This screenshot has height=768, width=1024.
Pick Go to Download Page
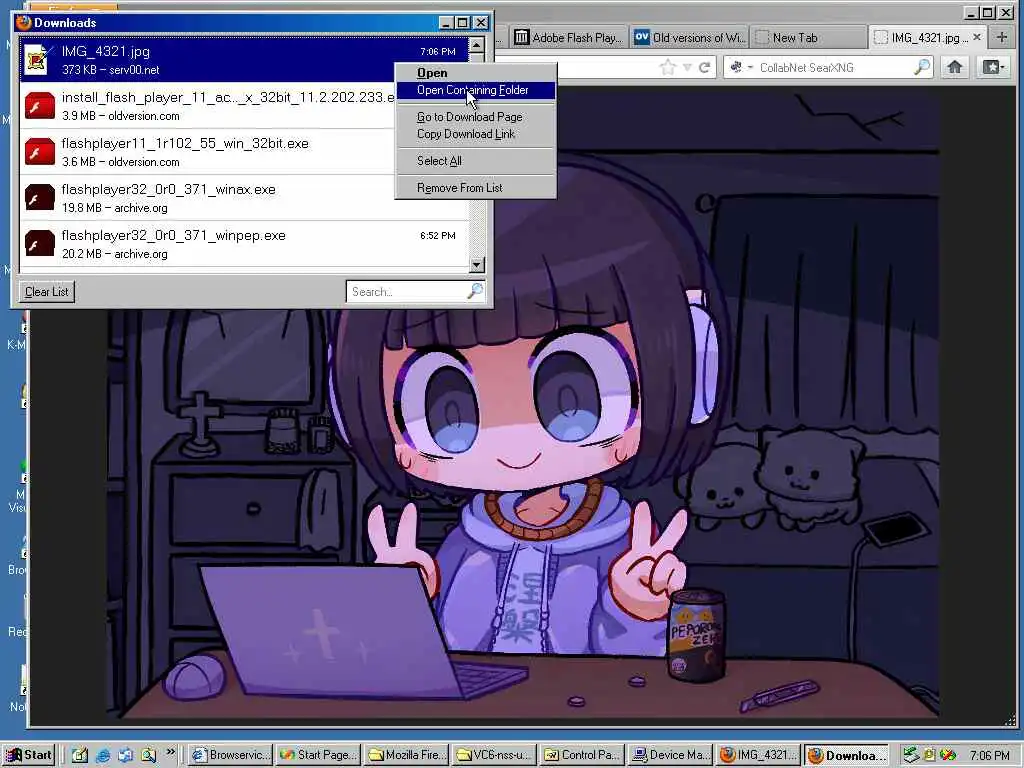pos(470,117)
